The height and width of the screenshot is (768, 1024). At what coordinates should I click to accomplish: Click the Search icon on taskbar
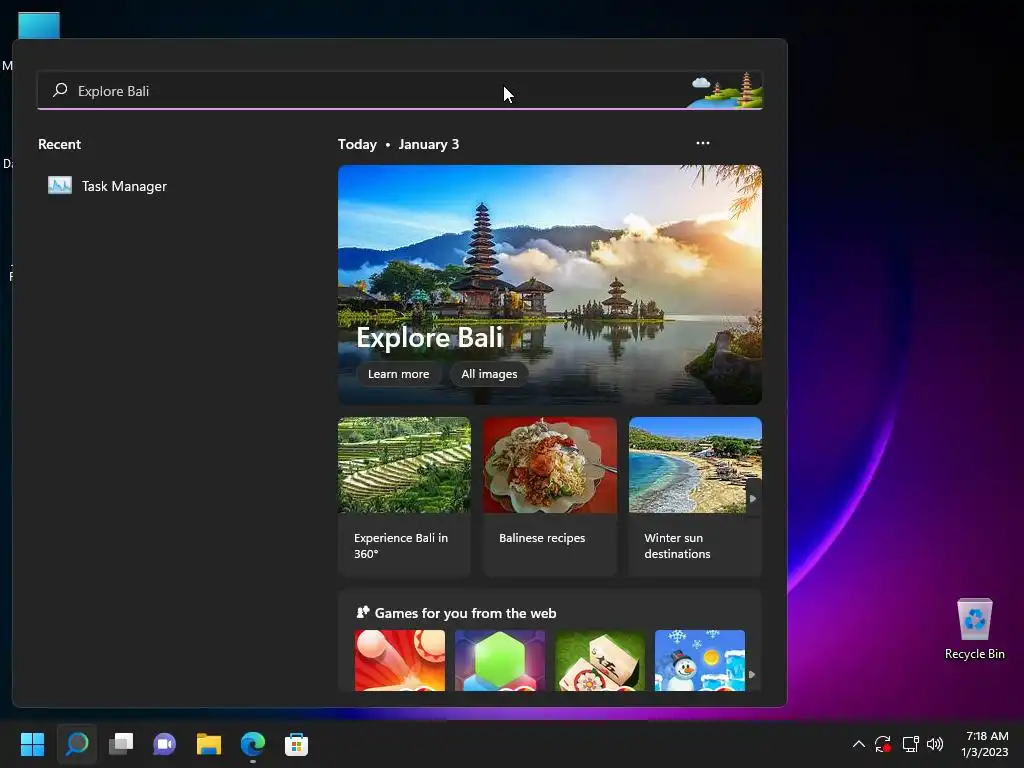click(77, 744)
